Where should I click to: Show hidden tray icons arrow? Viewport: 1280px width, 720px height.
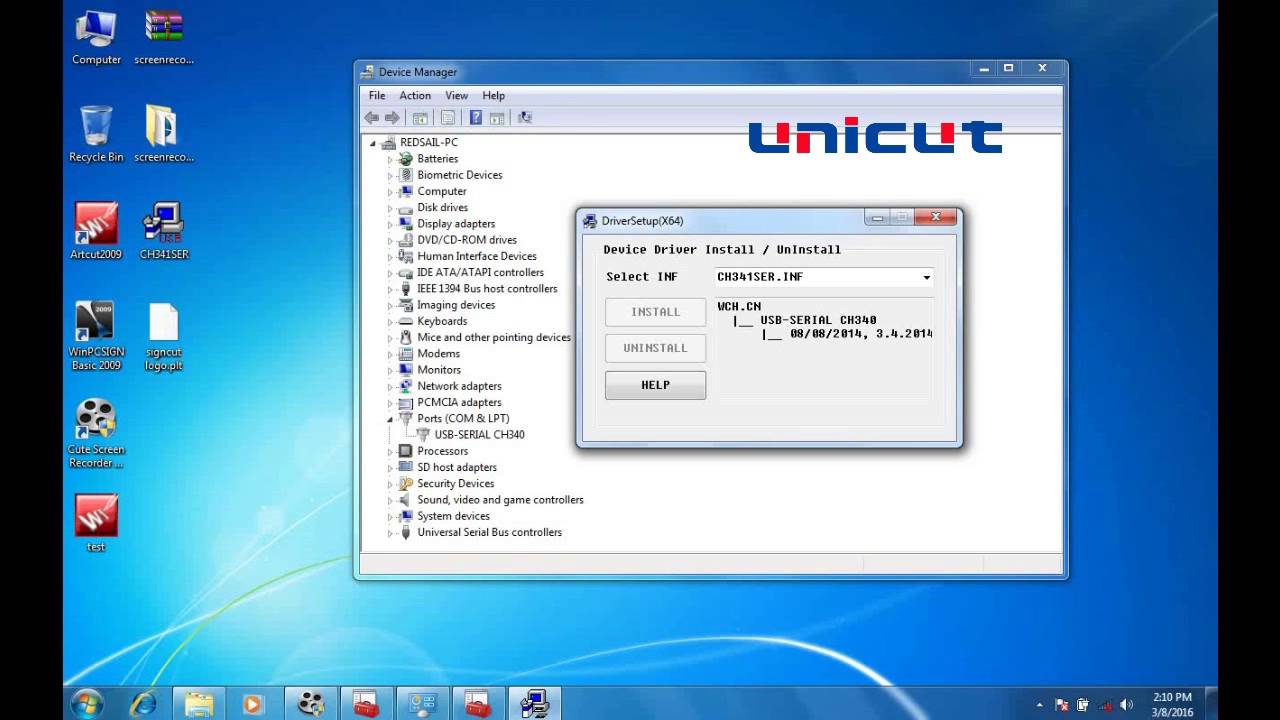pyautogui.click(x=1040, y=704)
